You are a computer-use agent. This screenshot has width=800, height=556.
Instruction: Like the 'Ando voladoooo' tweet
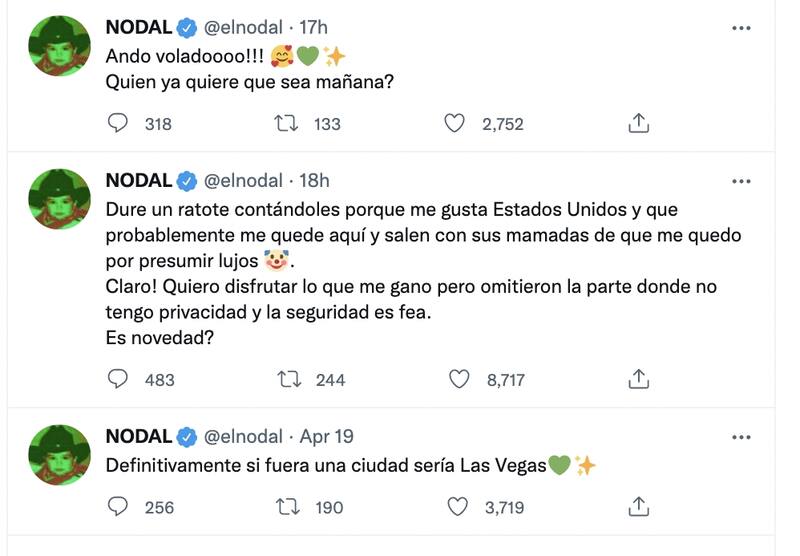(455, 124)
